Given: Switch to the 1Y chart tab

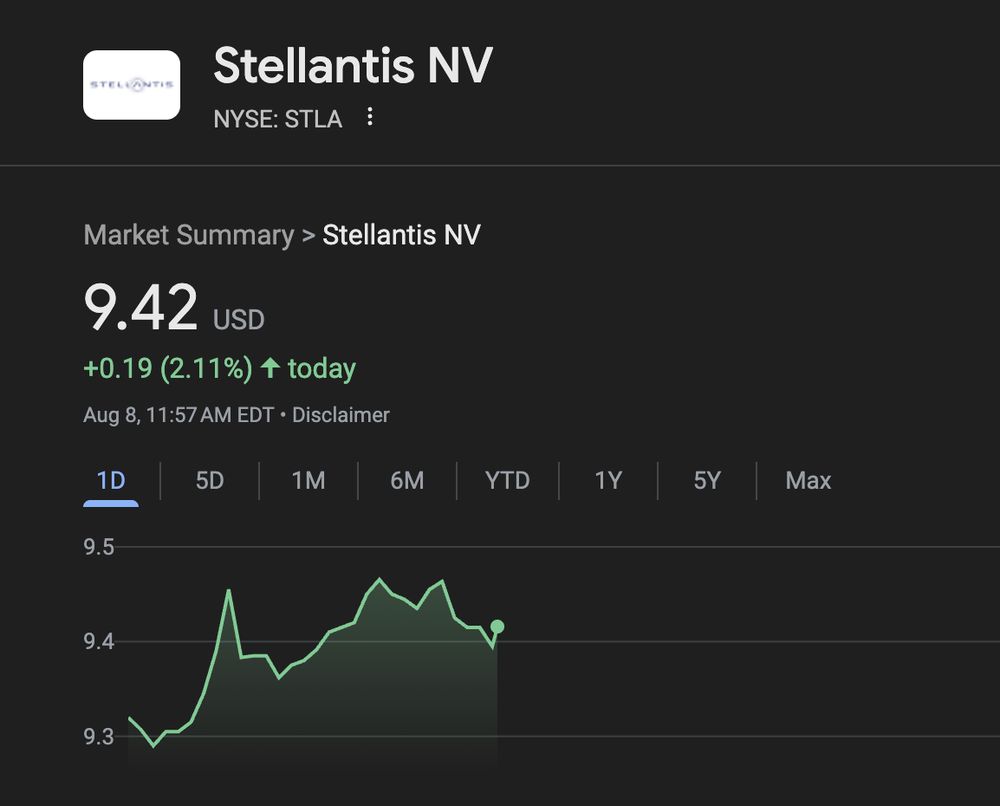Looking at the screenshot, I should pos(608,481).
